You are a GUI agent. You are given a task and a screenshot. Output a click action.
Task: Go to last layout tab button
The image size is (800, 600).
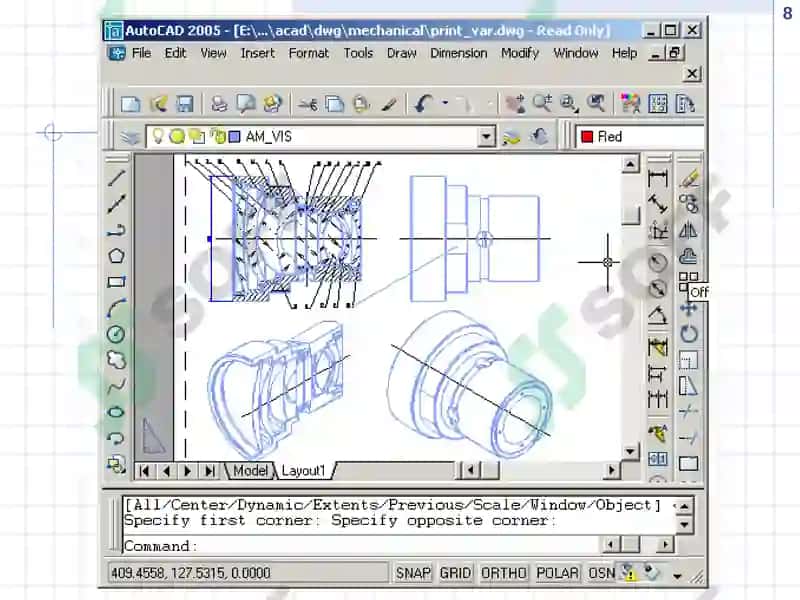210,471
